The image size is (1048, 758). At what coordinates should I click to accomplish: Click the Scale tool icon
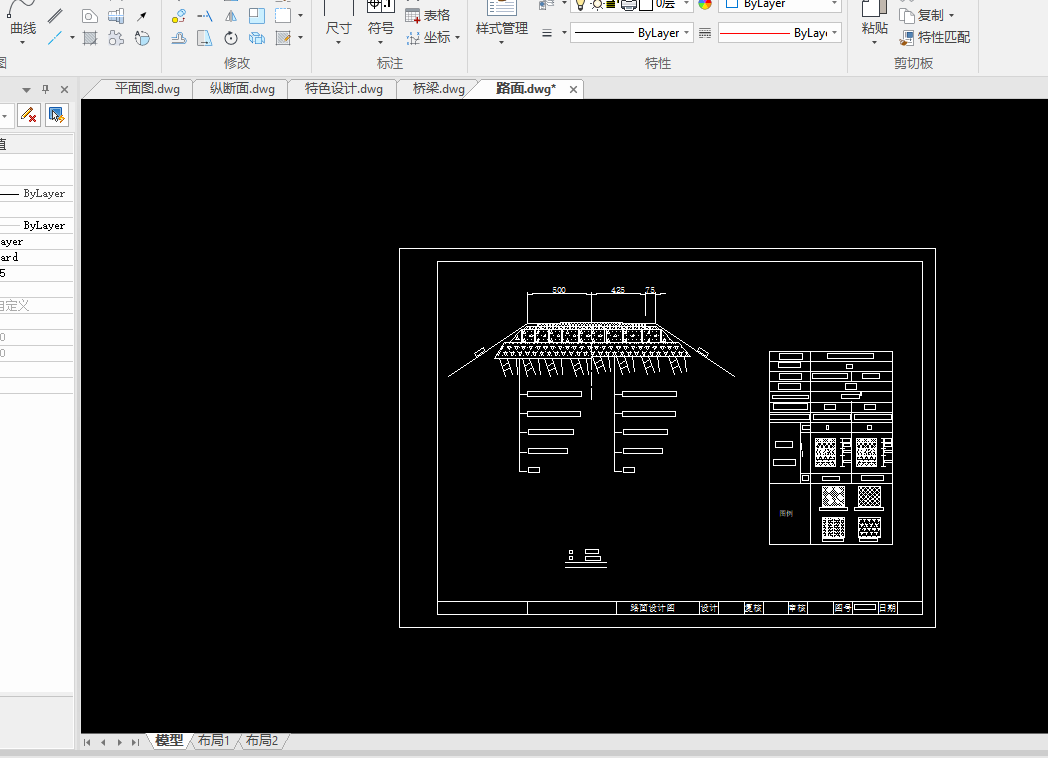[257, 15]
